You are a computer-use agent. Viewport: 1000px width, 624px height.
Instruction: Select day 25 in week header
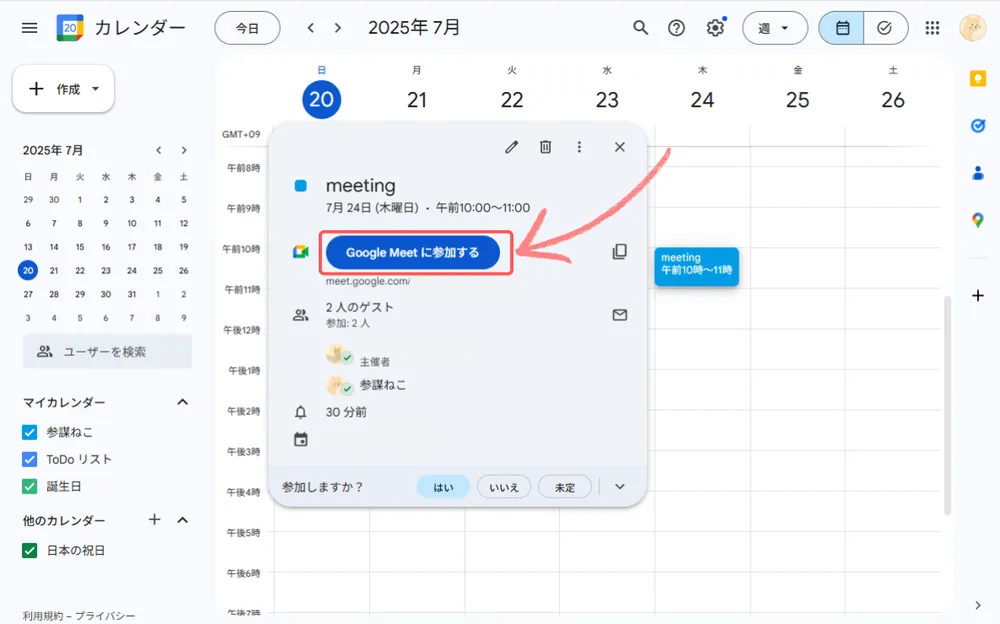point(798,100)
